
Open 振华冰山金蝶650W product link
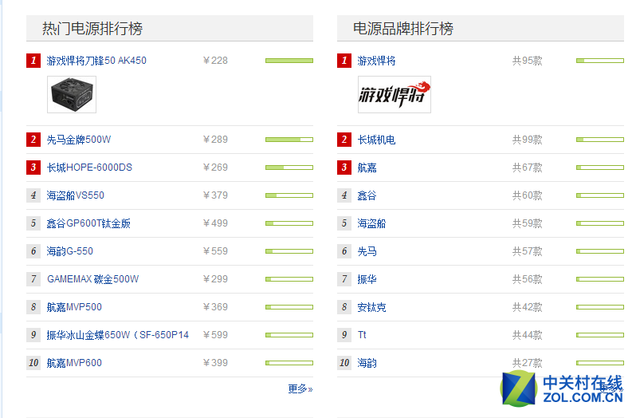pyautogui.click(x=118, y=335)
